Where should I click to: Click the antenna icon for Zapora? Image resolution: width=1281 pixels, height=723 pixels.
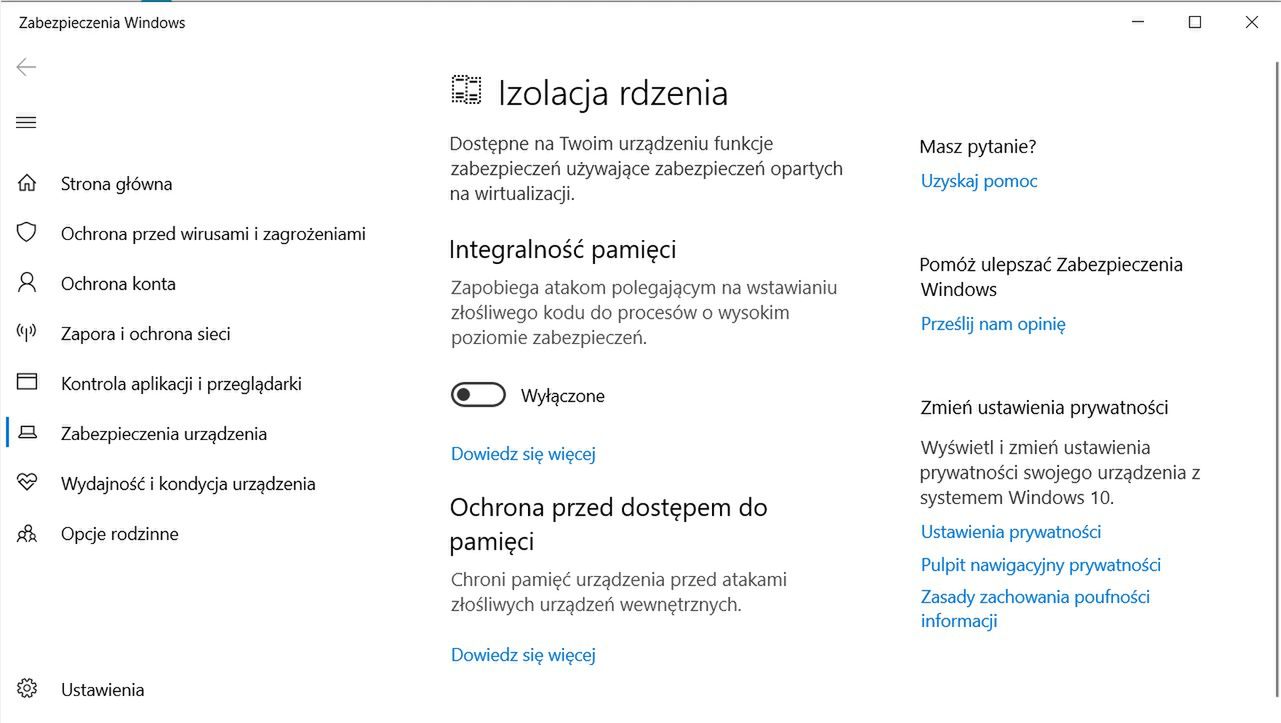point(27,333)
